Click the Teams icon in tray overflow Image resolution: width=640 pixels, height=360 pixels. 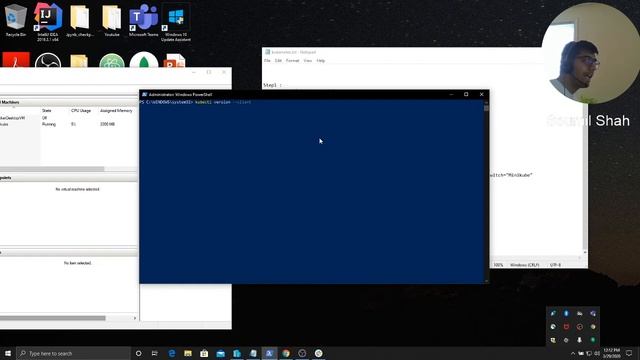[x=593, y=313]
